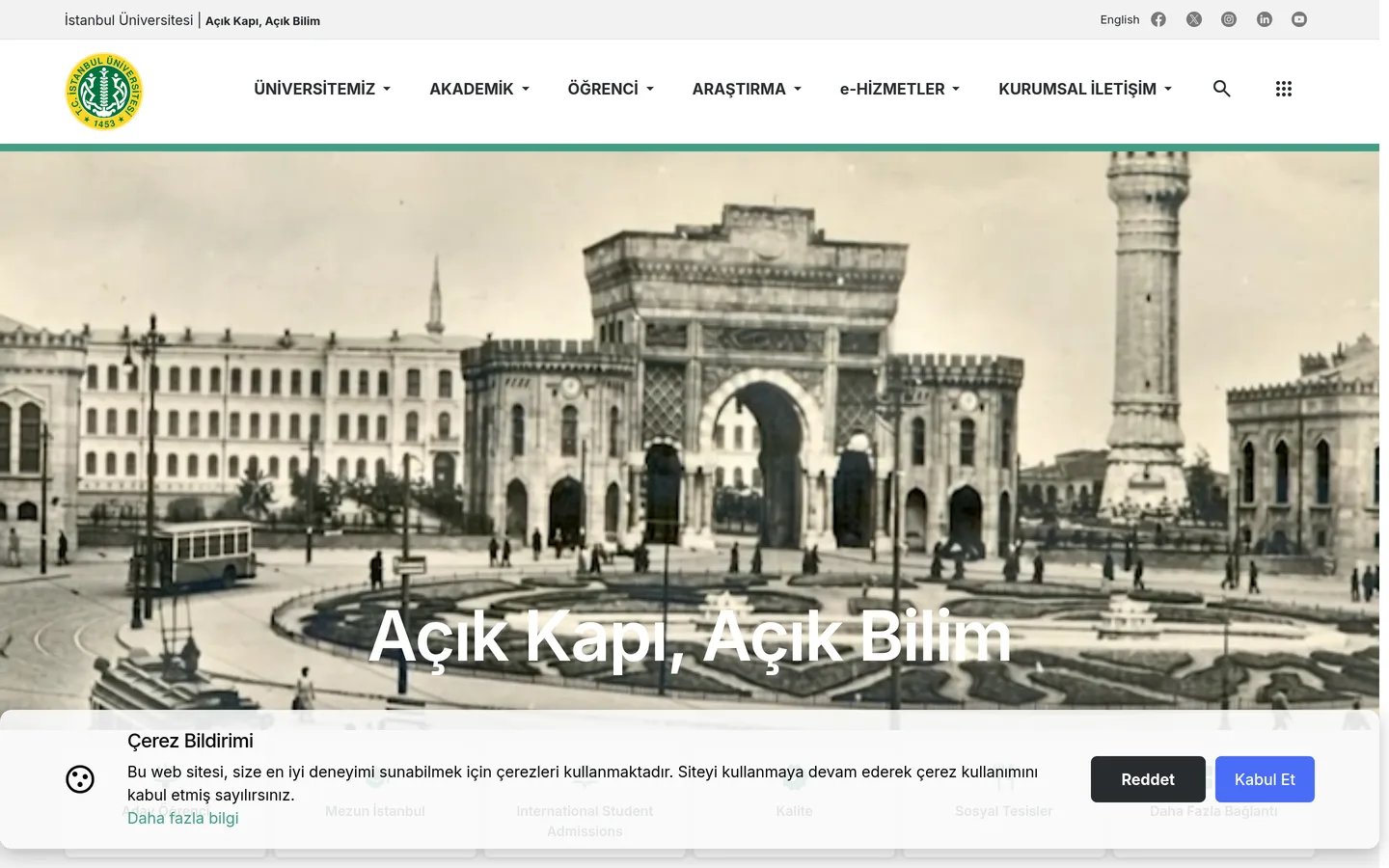Expand the e-HİZMETLER dropdown menu
Viewport: 1389px width, 868px height.
pyautogui.click(x=900, y=89)
